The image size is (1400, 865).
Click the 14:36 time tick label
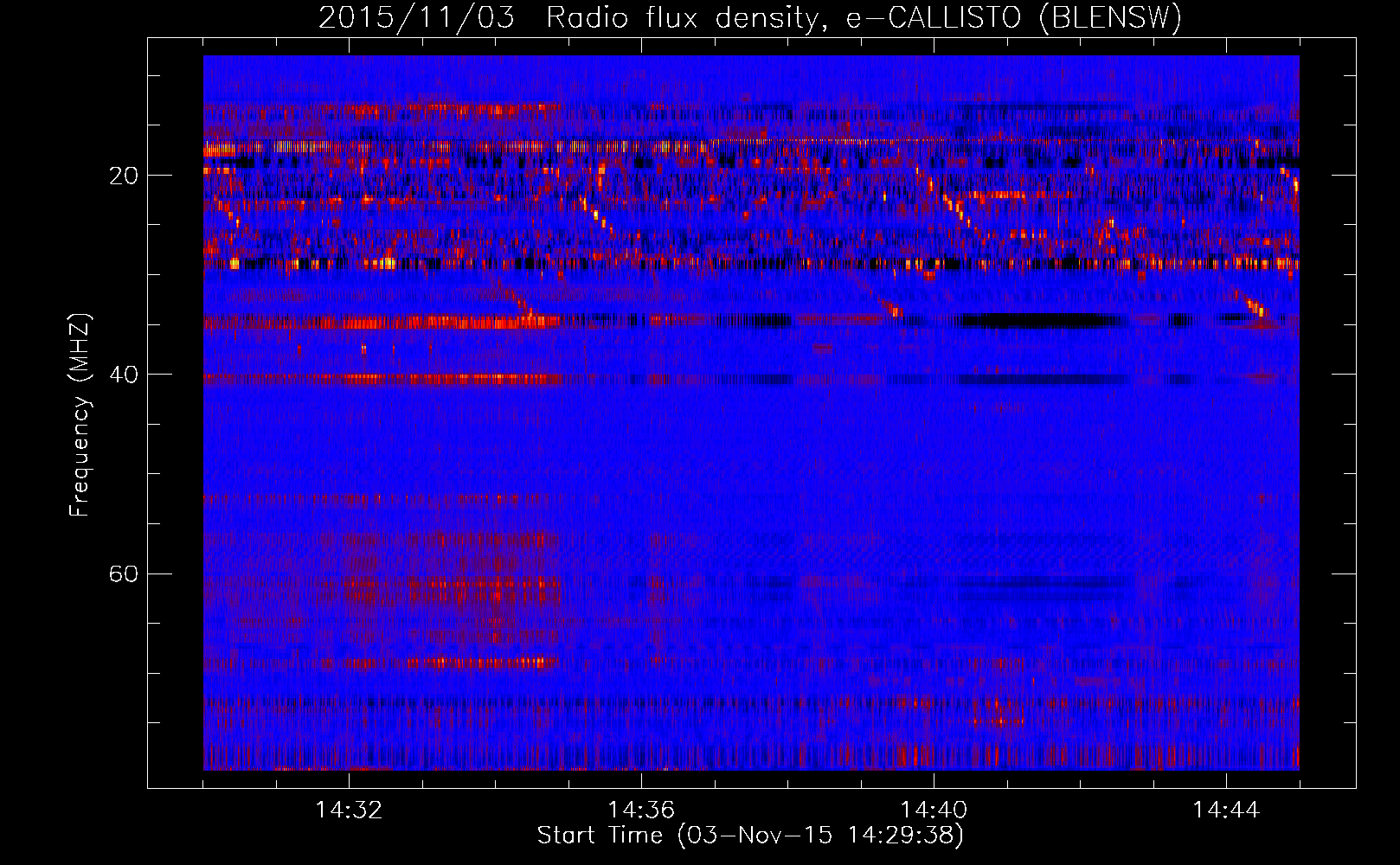tap(641, 810)
